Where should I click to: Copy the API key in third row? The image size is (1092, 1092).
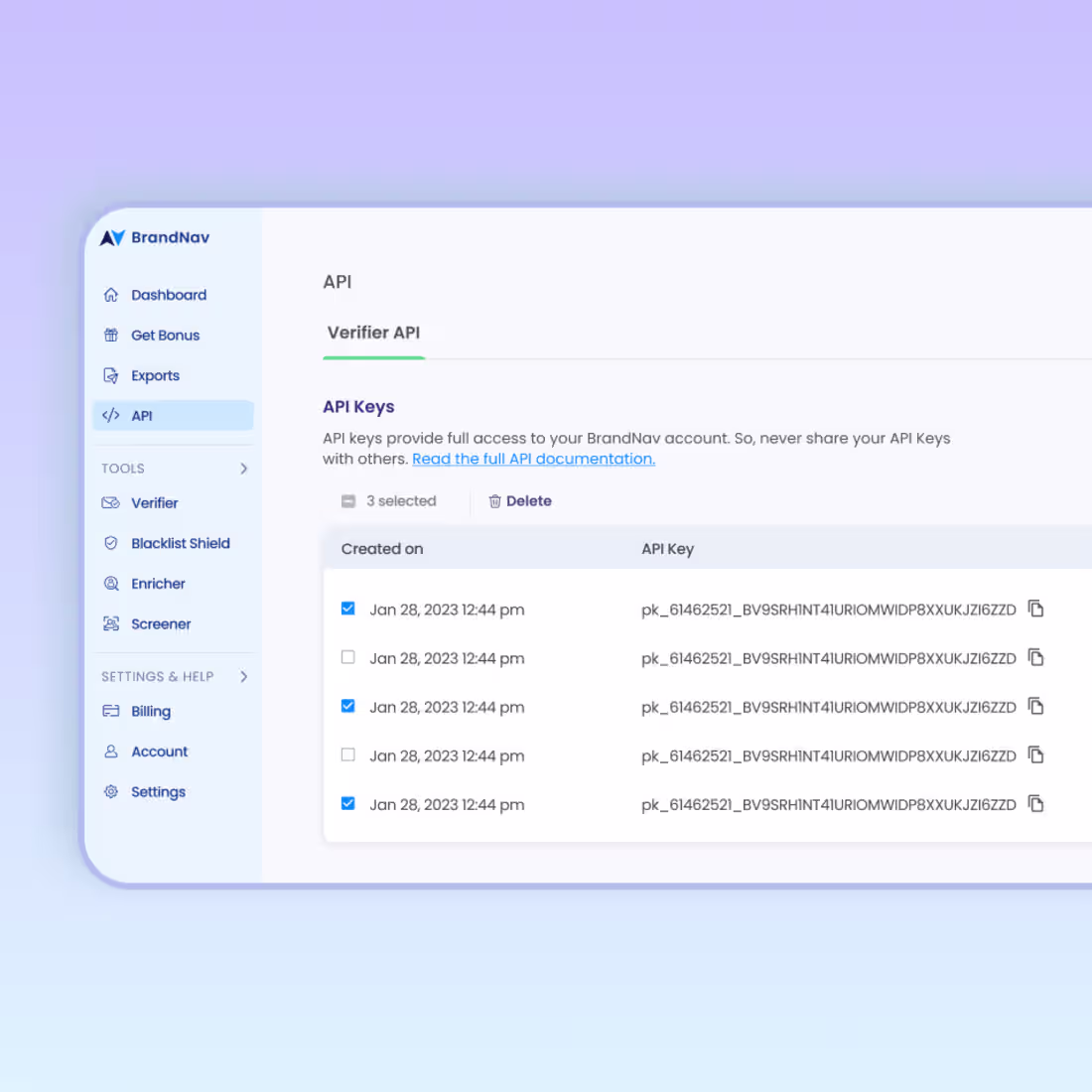(x=1035, y=706)
